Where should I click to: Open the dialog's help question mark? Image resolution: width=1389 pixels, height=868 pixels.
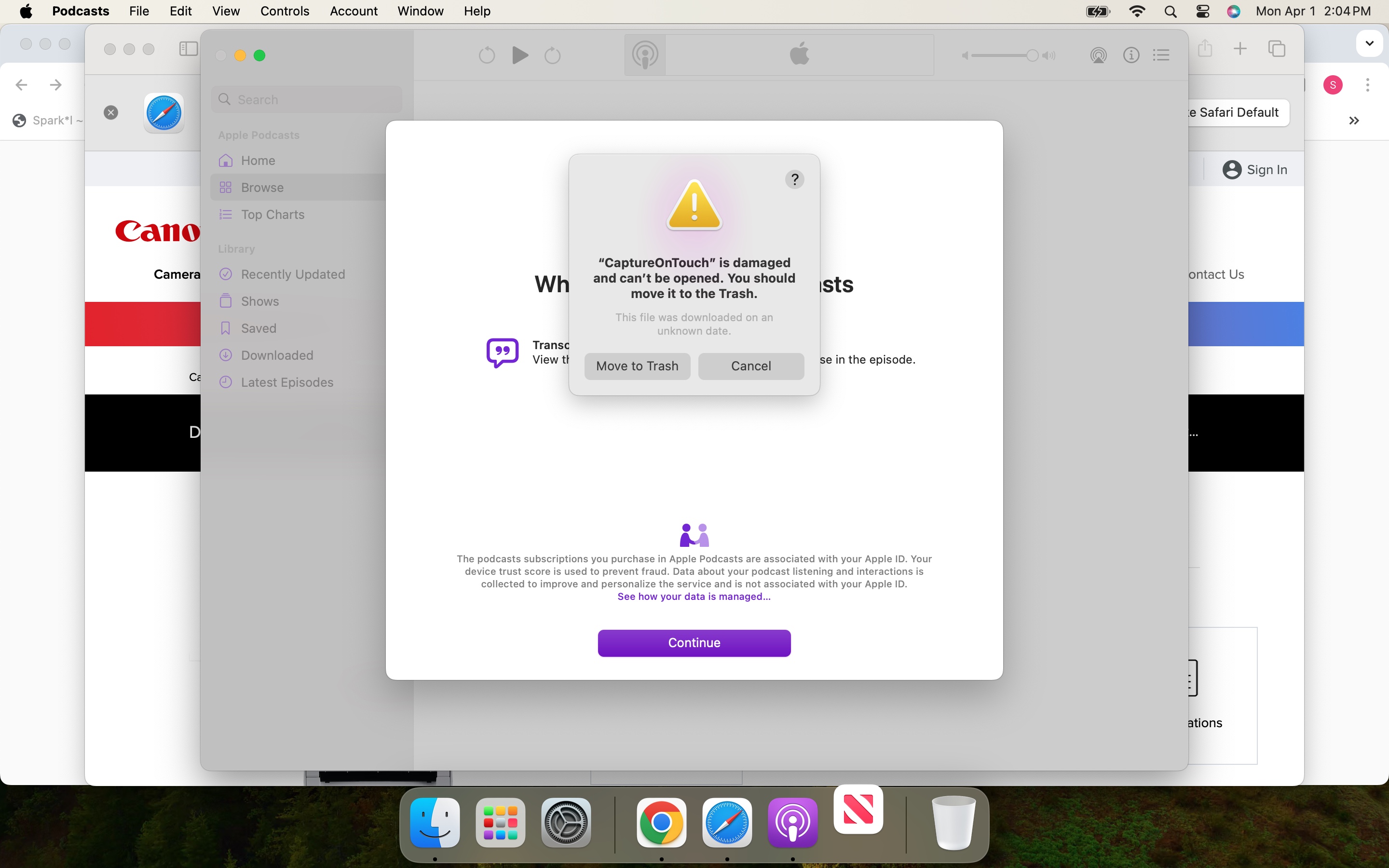794,180
